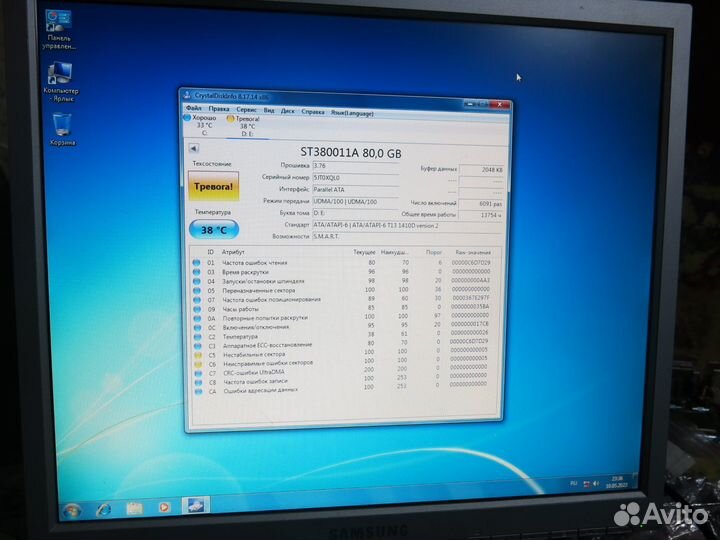The image size is (720, 540).
Task: Click blue status icon of row 03
Action: coord(197,272)
